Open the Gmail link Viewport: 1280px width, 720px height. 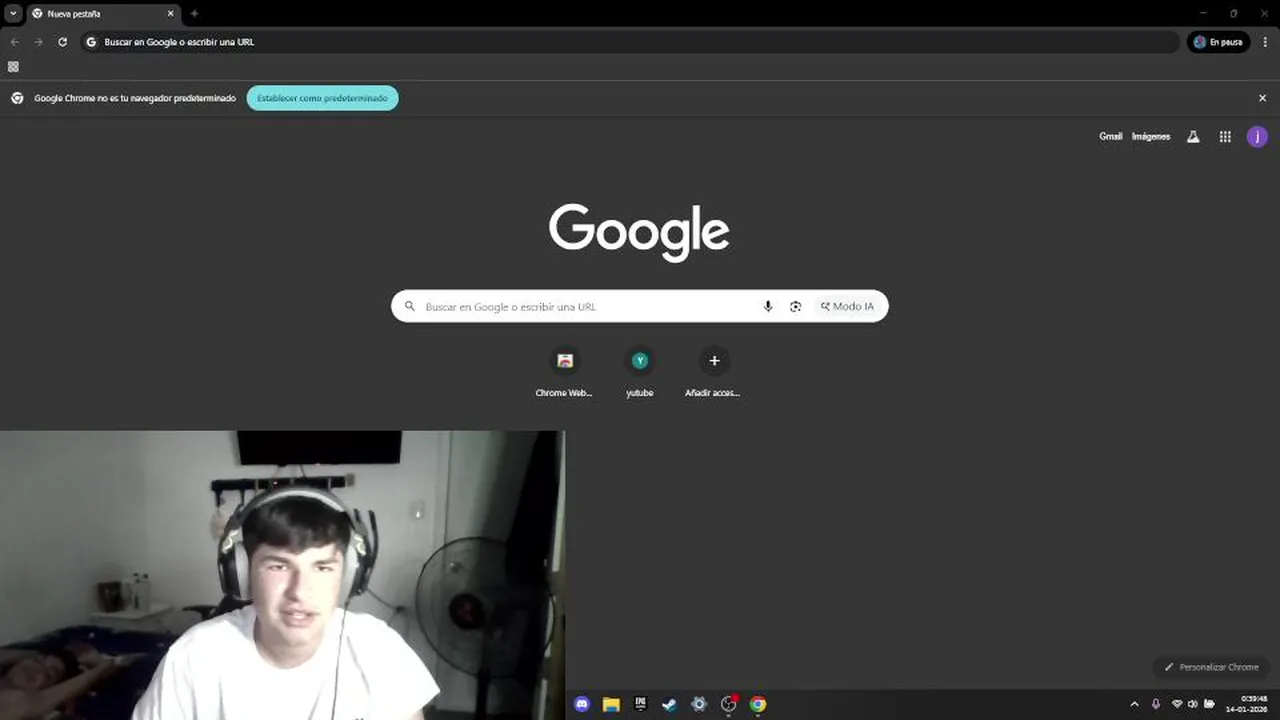pos(1110,137)
